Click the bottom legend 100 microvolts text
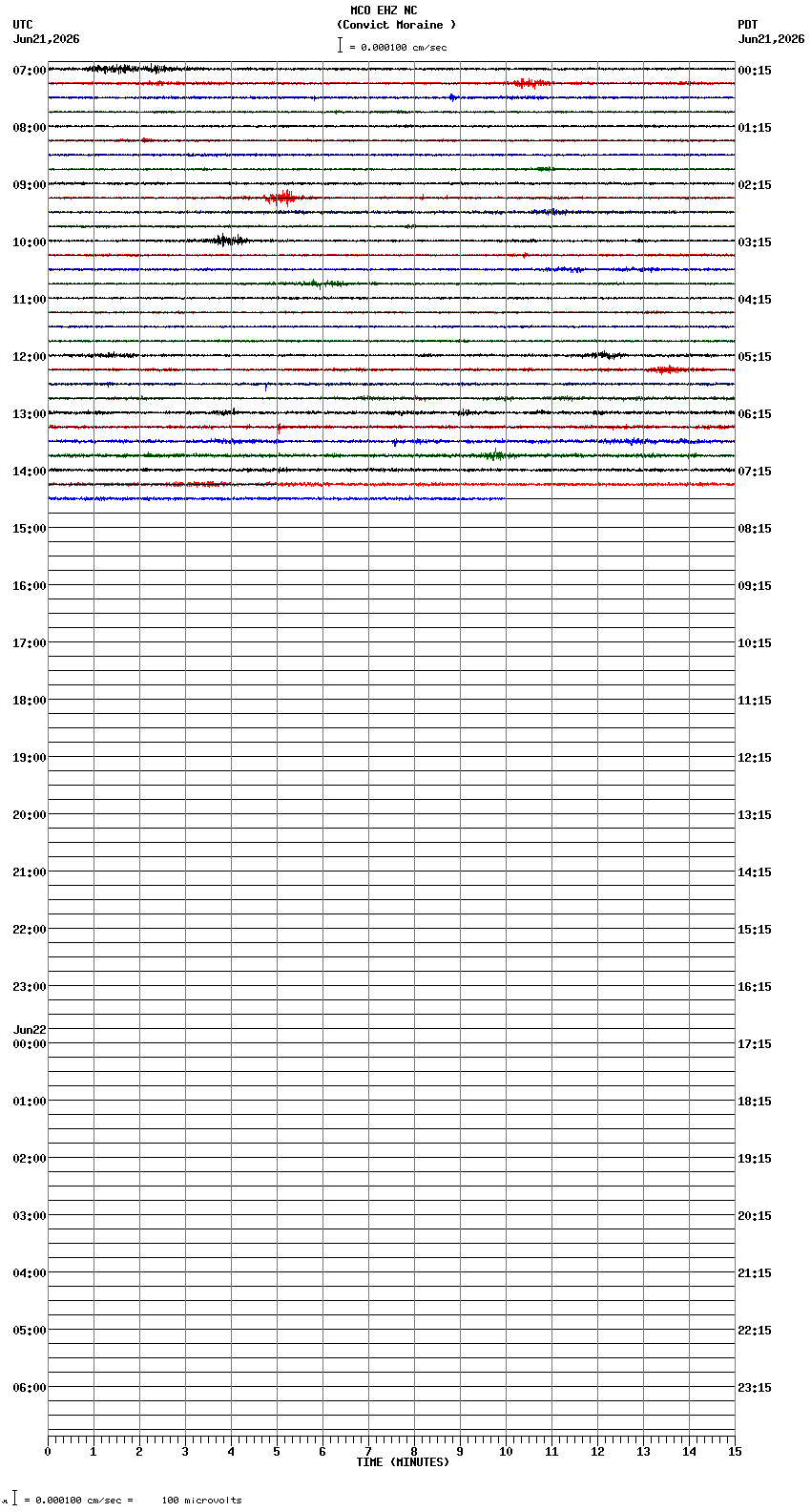 point(201,1501)
